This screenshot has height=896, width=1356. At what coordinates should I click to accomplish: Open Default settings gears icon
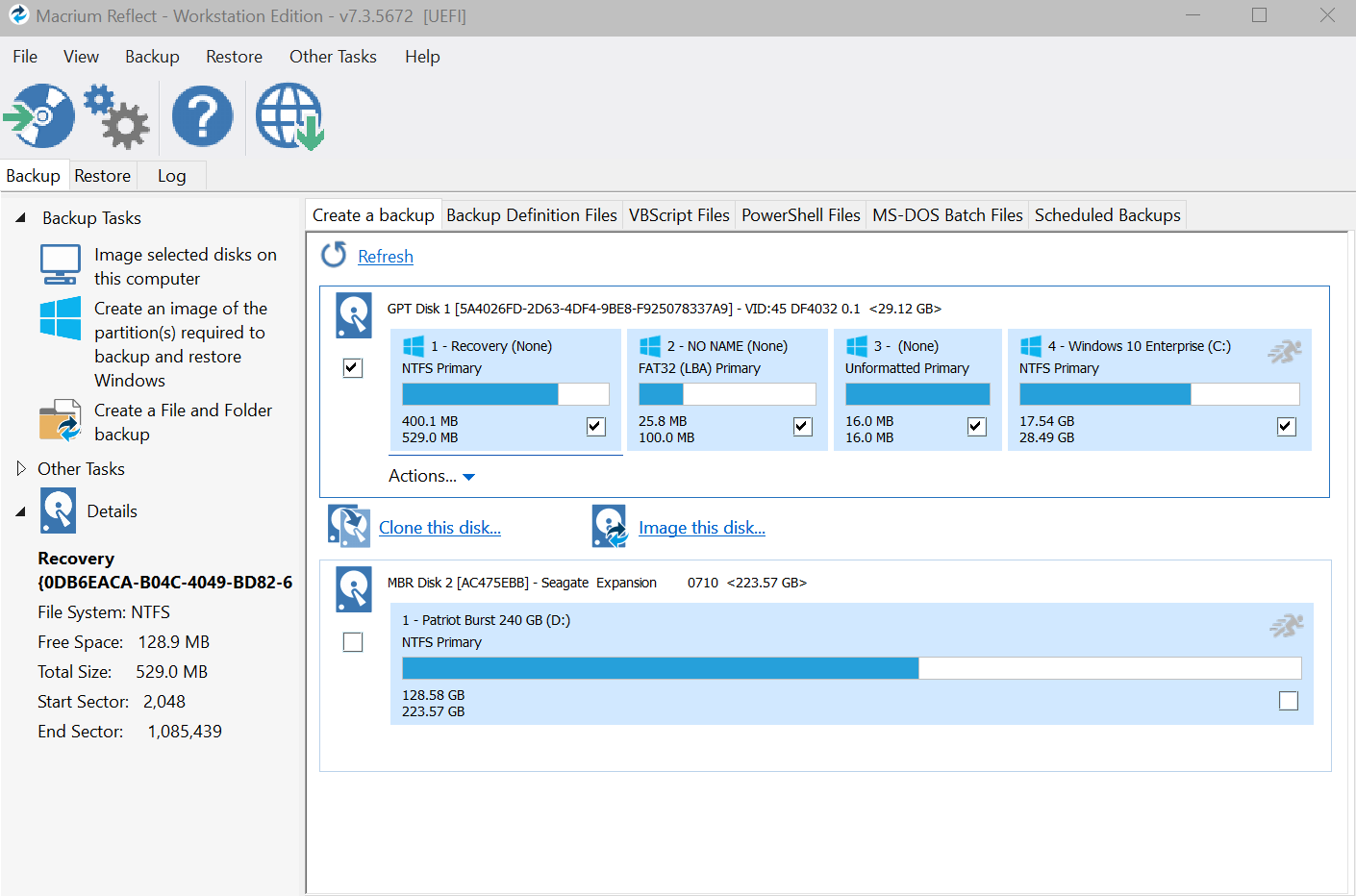(115, 116)
